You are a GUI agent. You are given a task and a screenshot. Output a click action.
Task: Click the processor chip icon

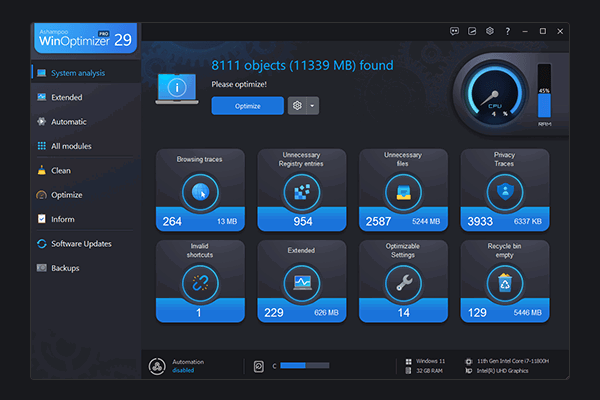[469, 361]
